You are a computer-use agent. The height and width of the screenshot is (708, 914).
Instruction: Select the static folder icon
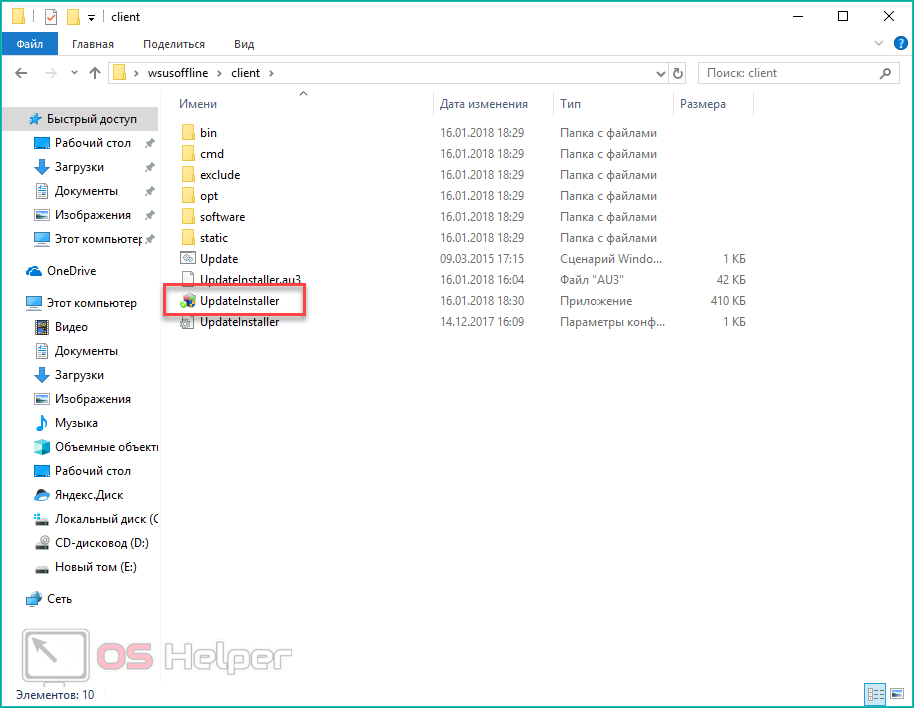point(188,237)
